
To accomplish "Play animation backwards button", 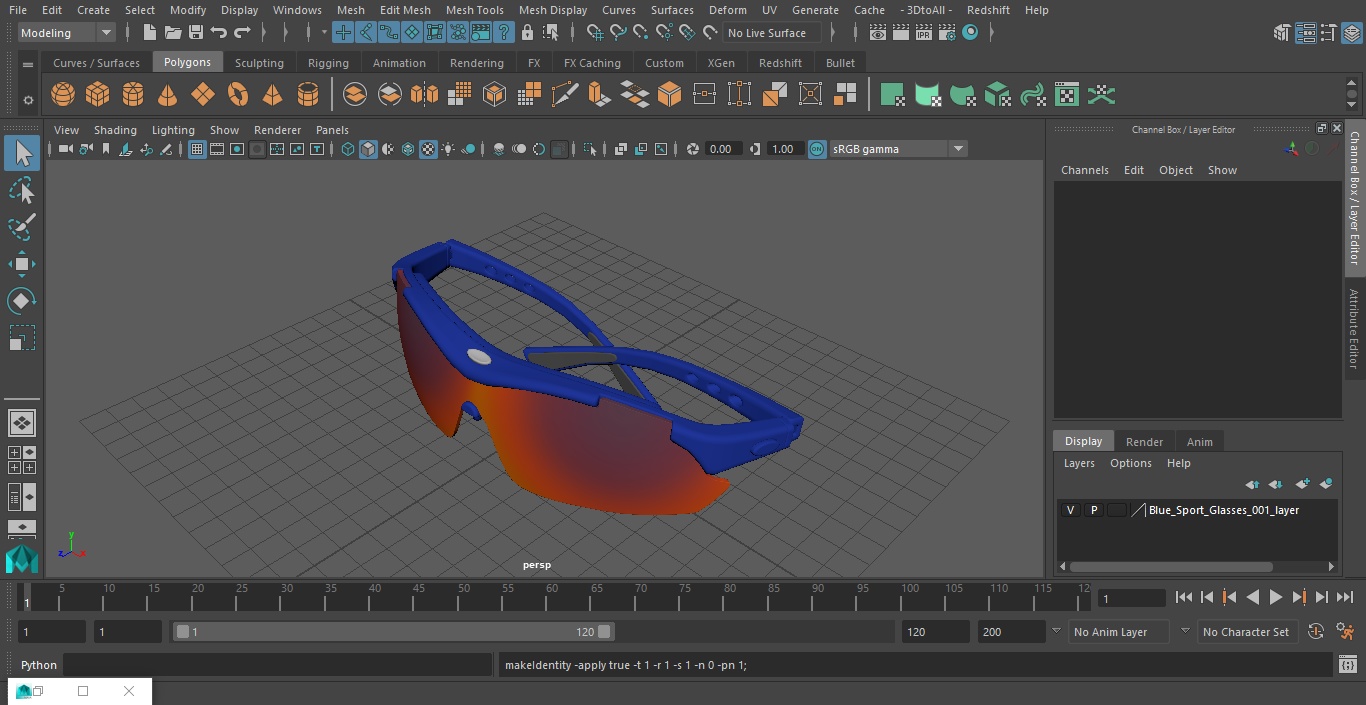I will [1252, 597].
